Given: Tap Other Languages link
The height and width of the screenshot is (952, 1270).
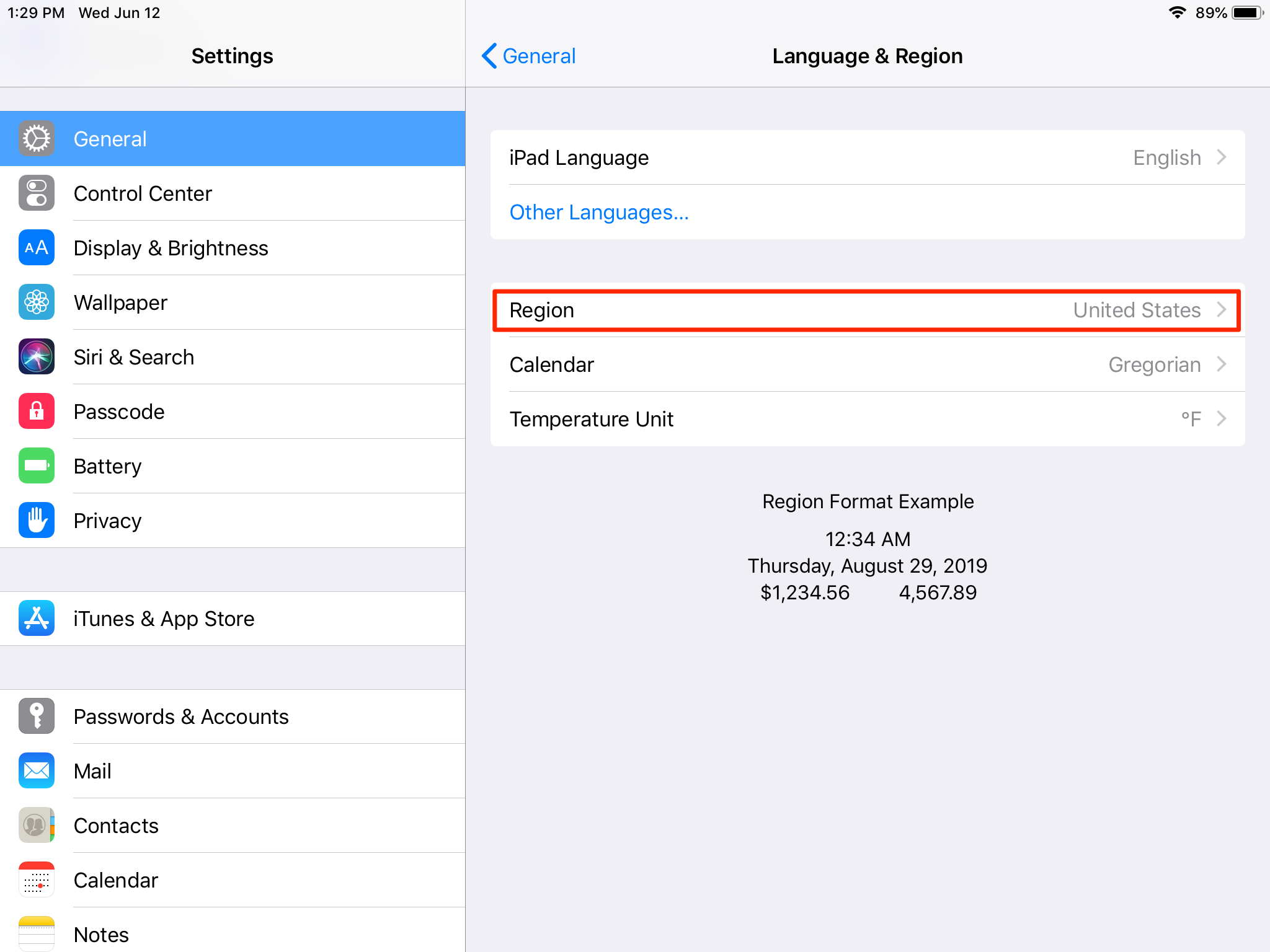Looking at the screenshot, I should click(x=599, y=212).
